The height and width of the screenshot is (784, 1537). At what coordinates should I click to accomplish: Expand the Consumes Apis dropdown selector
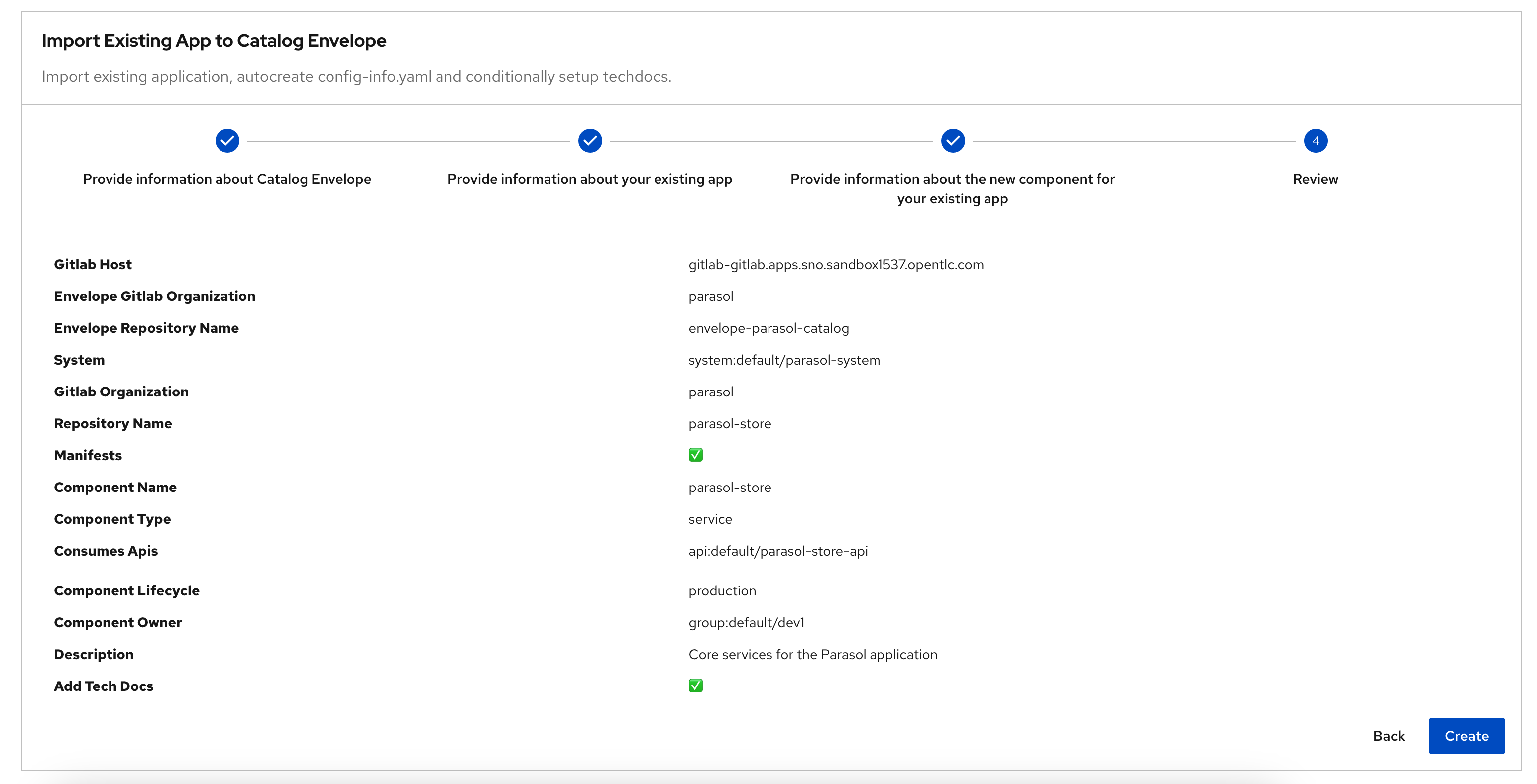pyautogui.click(x=777, y=551)
